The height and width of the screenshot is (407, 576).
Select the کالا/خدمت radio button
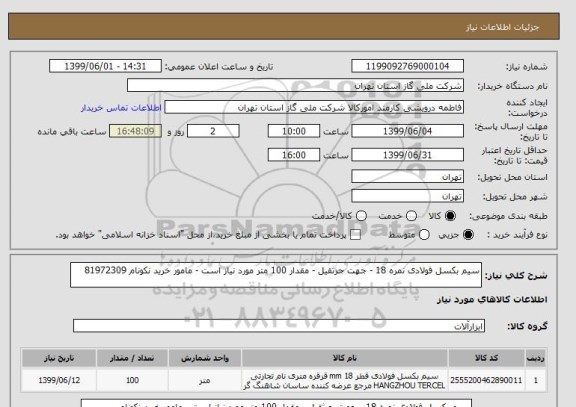[x=361, y=216]
